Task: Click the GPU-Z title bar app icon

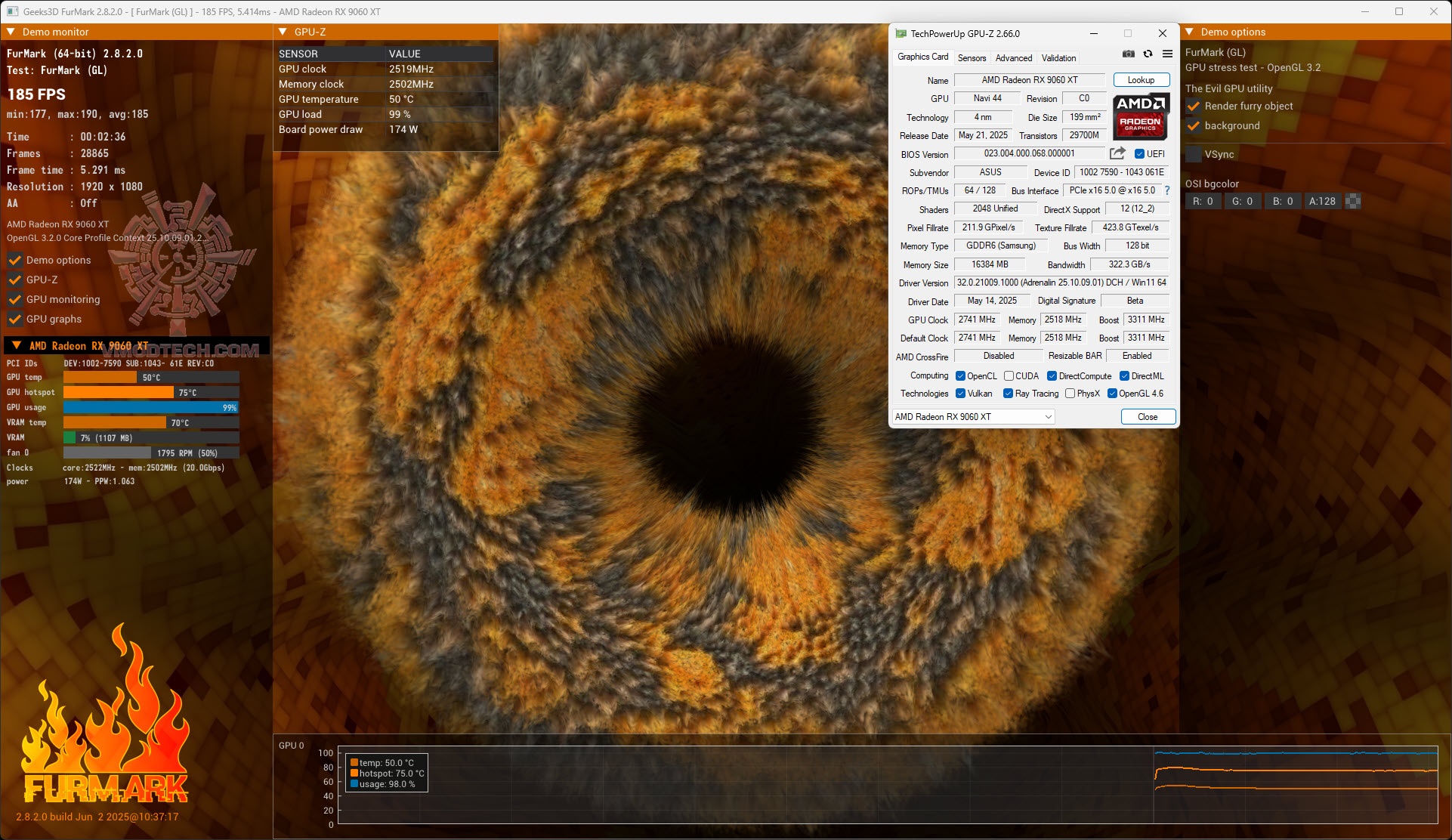Action: [x=901, y=34]
